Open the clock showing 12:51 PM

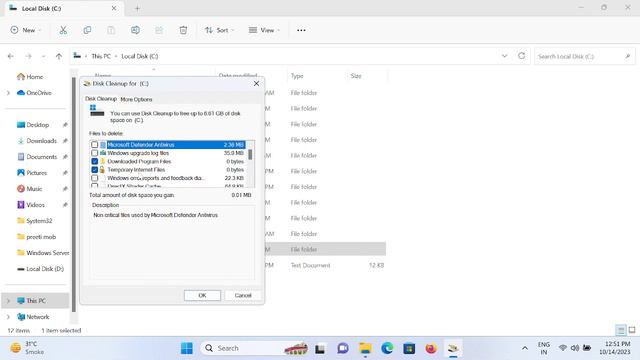coord(615,348)
